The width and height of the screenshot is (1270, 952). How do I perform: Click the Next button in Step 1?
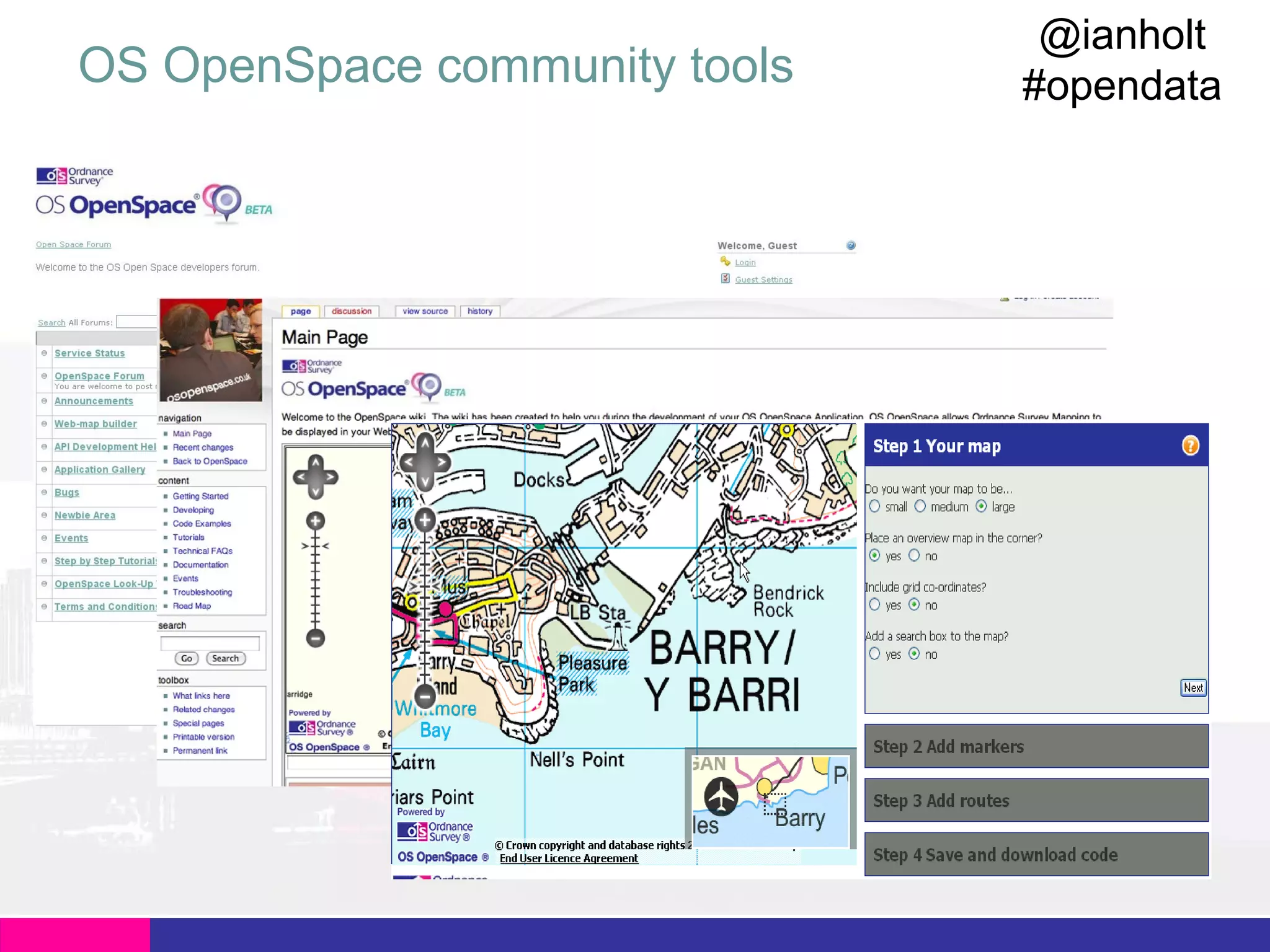(x=1193, y=687)
